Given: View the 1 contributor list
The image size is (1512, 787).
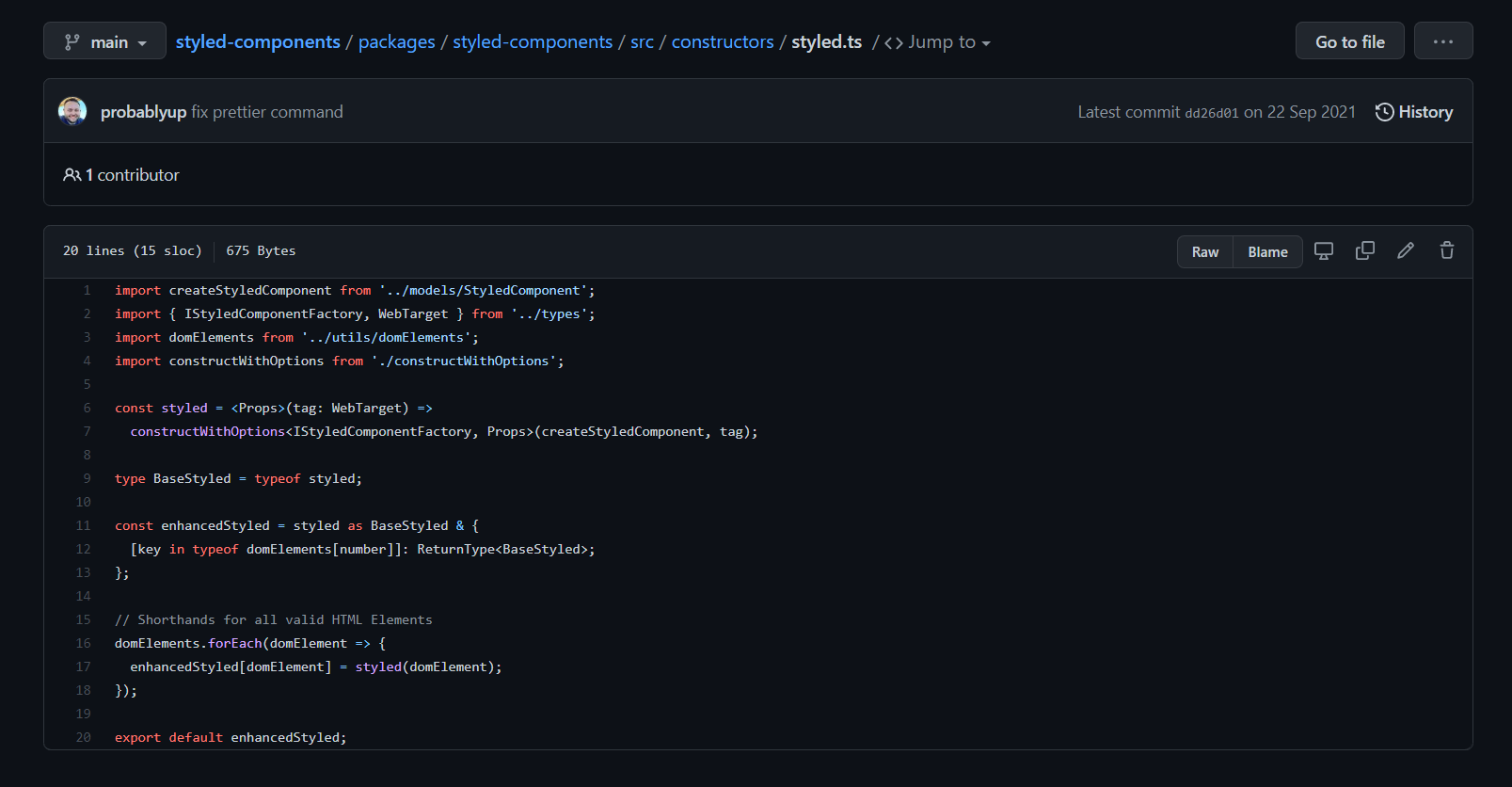Looking at the screenshot, I should tap(121, 175).
